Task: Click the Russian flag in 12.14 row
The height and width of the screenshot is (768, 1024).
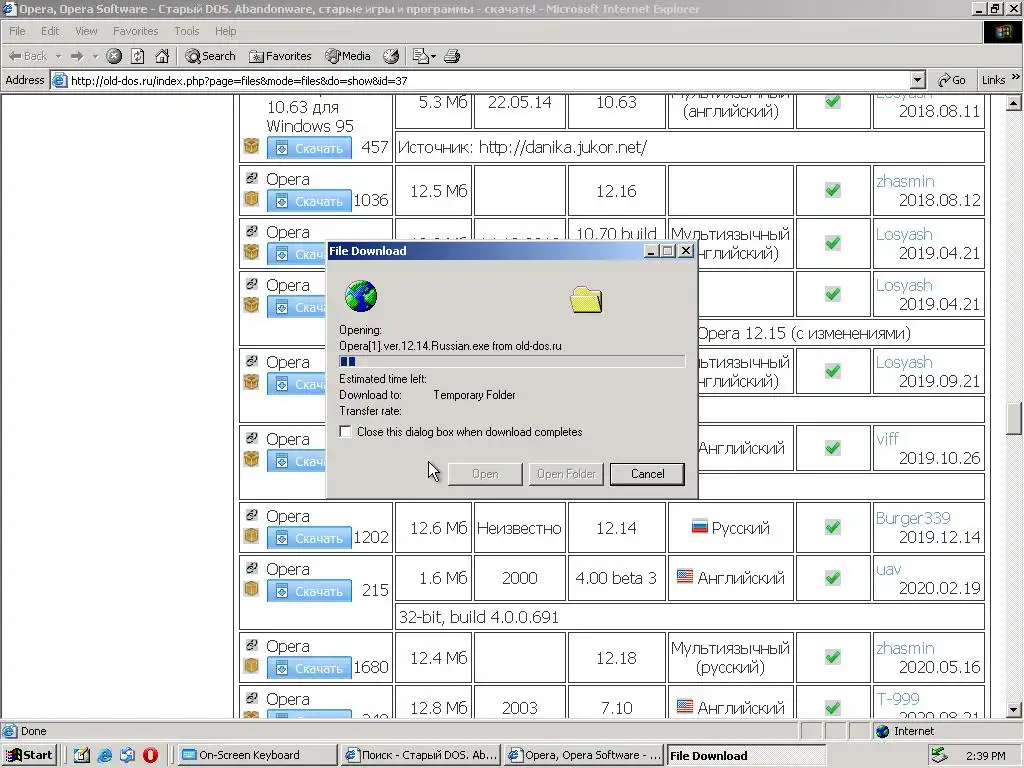Action: tap(699, 526)
